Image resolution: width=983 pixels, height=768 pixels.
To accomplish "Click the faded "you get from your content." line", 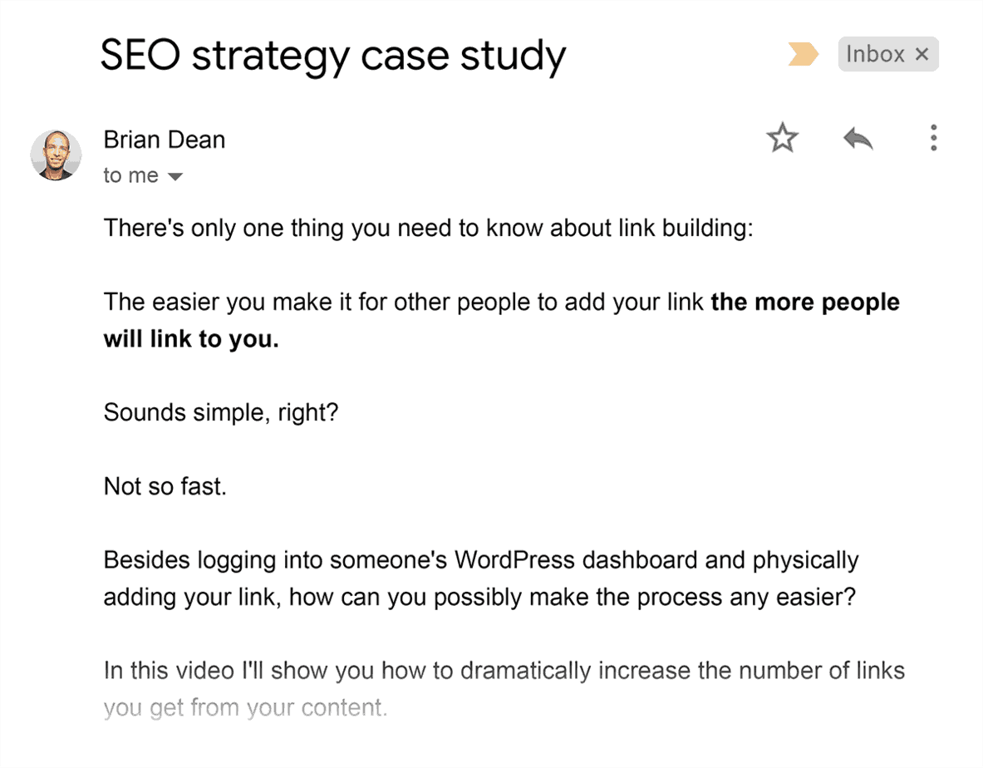I will point(244,708).
